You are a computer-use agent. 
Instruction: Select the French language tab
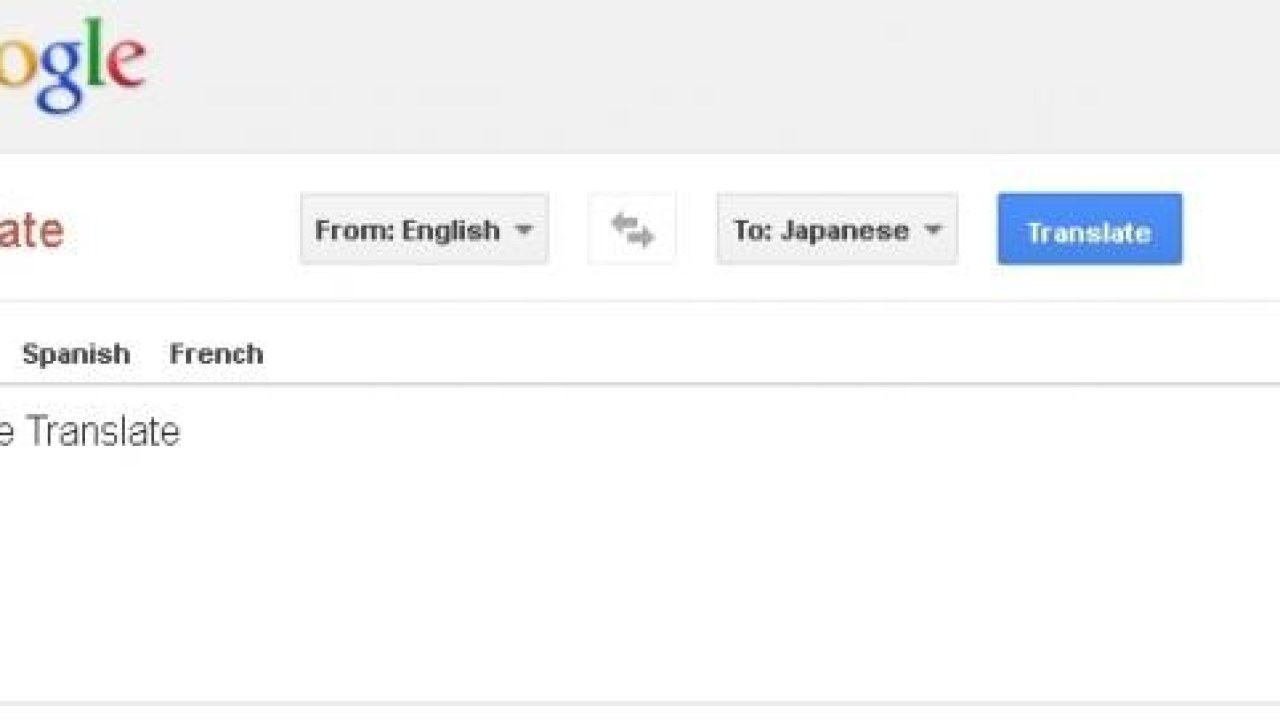coord(216,354)
